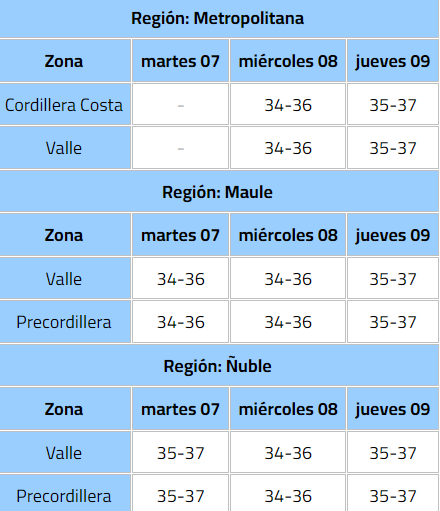
Task: Select Ñuble Precordillera miércoles 08 value
Action: (x=288, y=494)
